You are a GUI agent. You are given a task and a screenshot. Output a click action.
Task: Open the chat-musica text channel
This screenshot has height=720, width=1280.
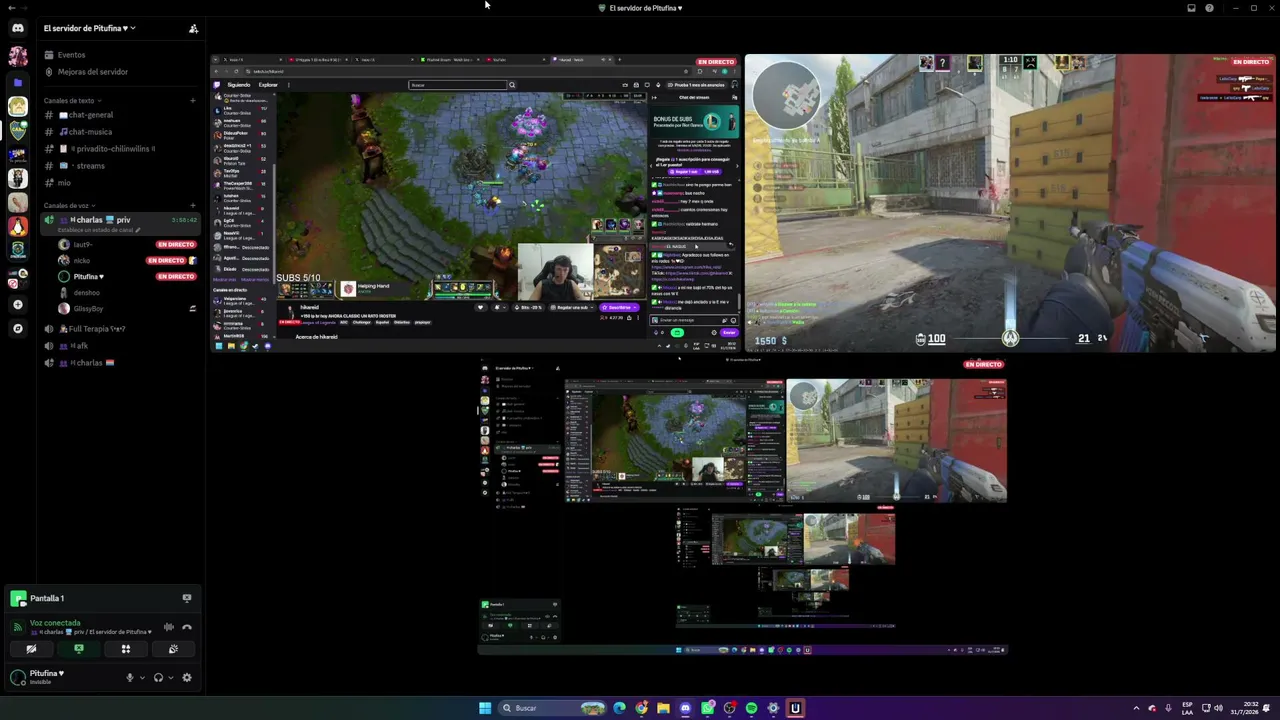(120, 132)
